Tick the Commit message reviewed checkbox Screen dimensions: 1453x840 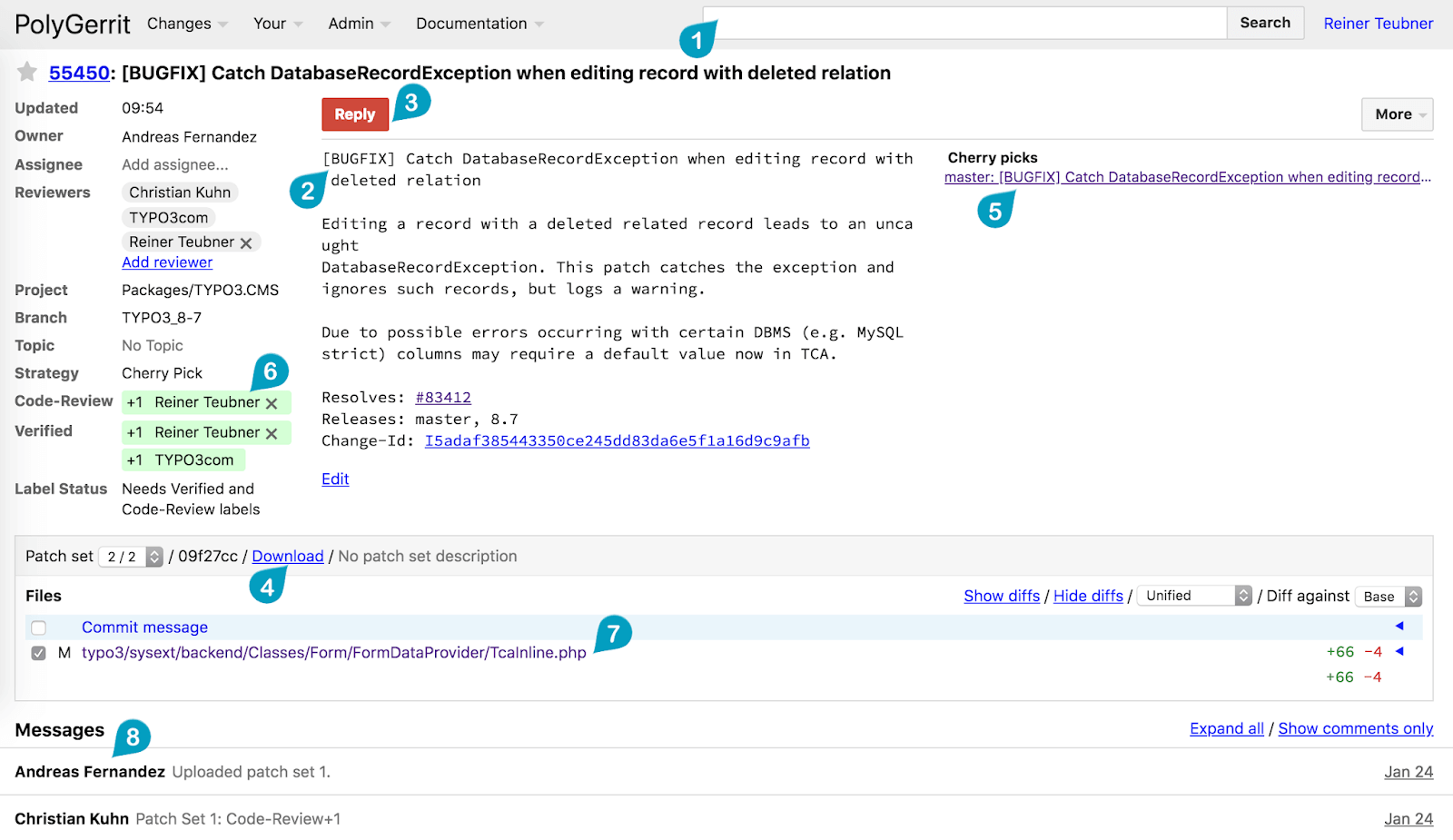(38, 628)
